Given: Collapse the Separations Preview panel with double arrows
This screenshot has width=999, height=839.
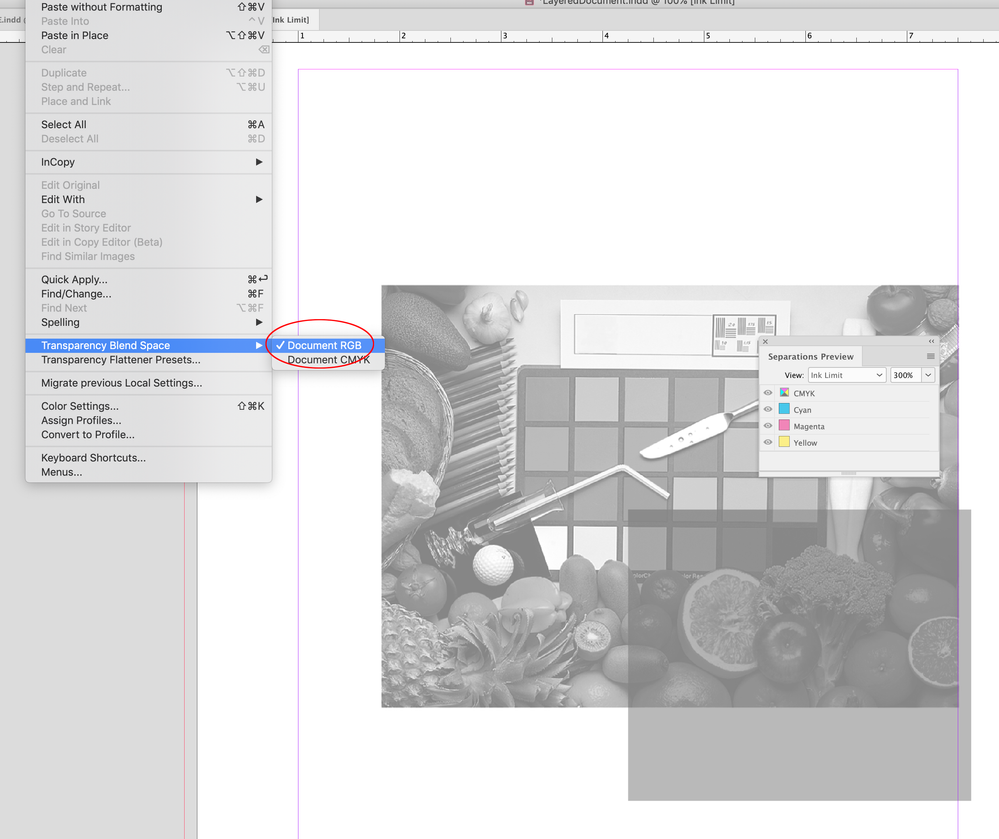Looking at the screenshot, I should click(x=931, y=341).
